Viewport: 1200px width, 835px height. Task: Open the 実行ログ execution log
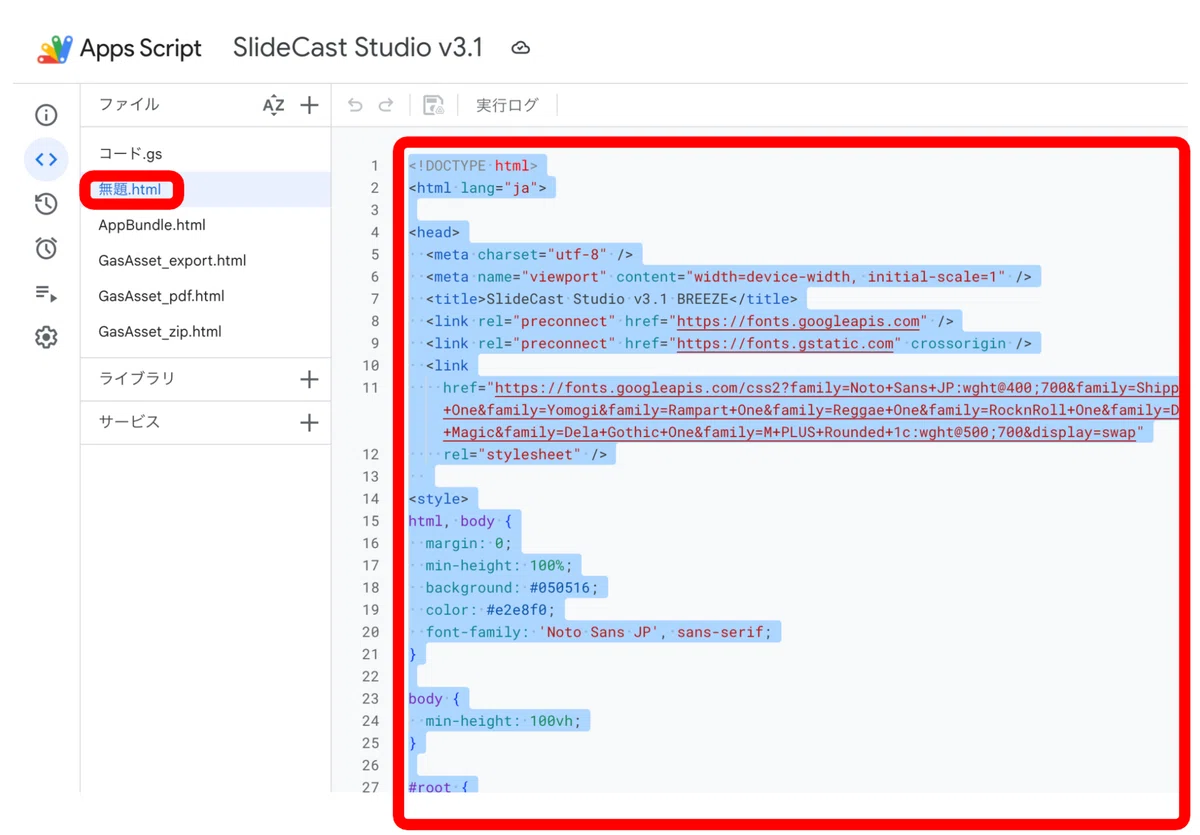pyautogui.click(x=507, y=105)
